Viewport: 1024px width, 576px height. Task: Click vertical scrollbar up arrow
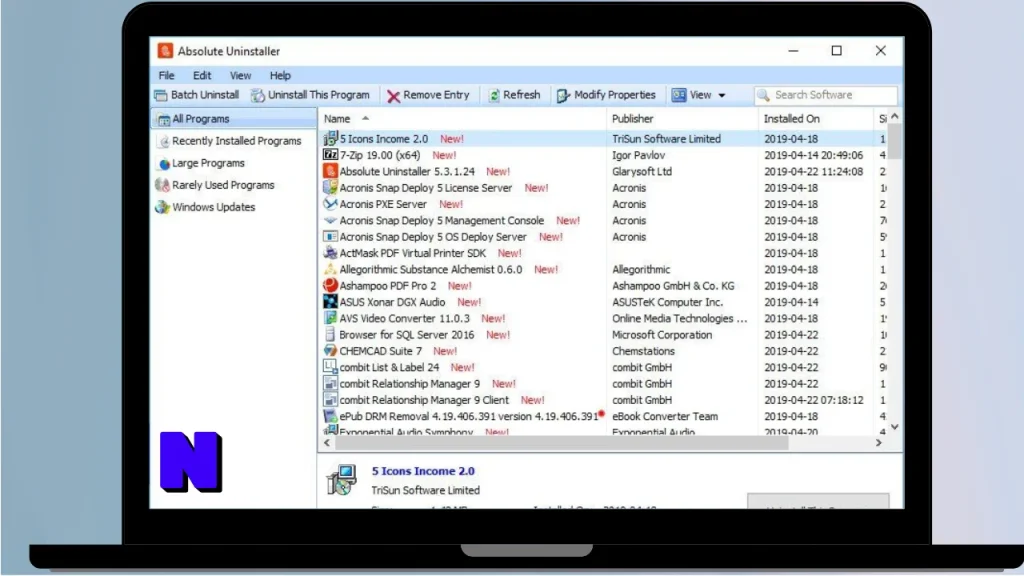coord(895,116)
